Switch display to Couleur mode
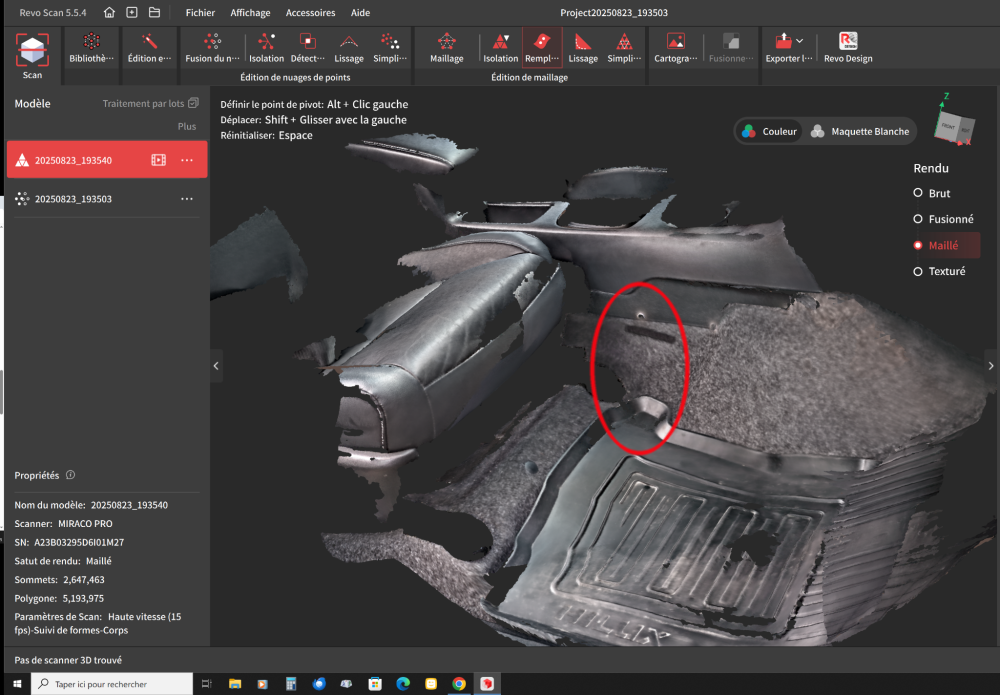Screen dimensions: 1000x695 [x=769, y=131]
